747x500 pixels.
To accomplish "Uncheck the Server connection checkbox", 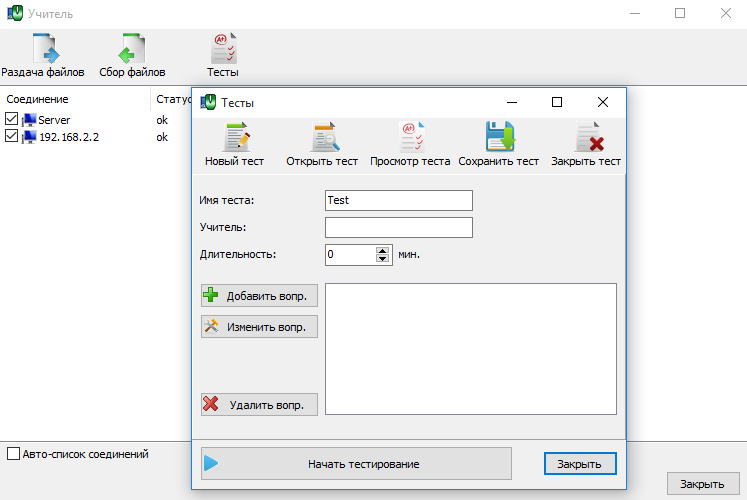I will click(x=11, y=119).
